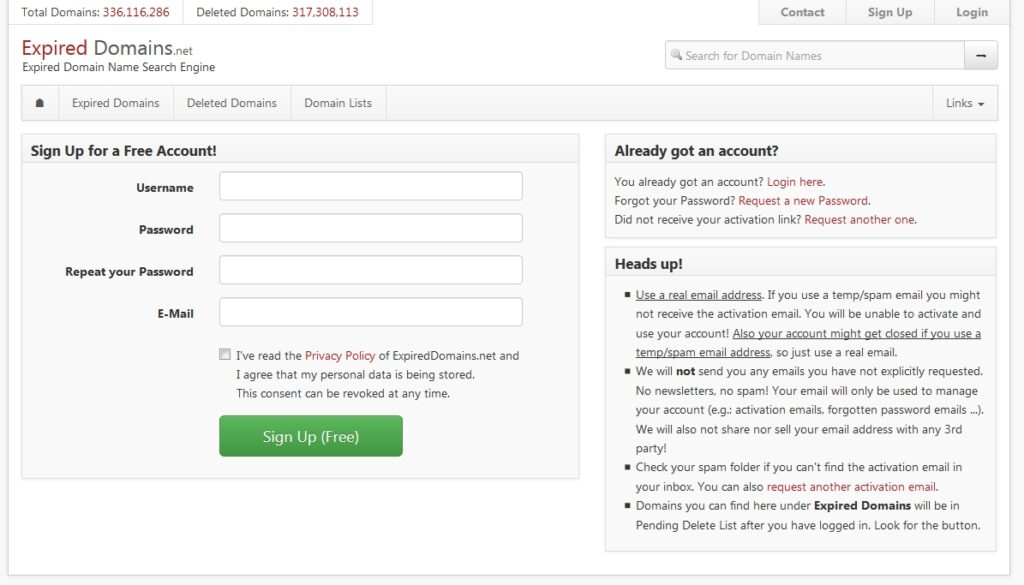
Task: Click the Login here link
Action: tap(795, 182)
